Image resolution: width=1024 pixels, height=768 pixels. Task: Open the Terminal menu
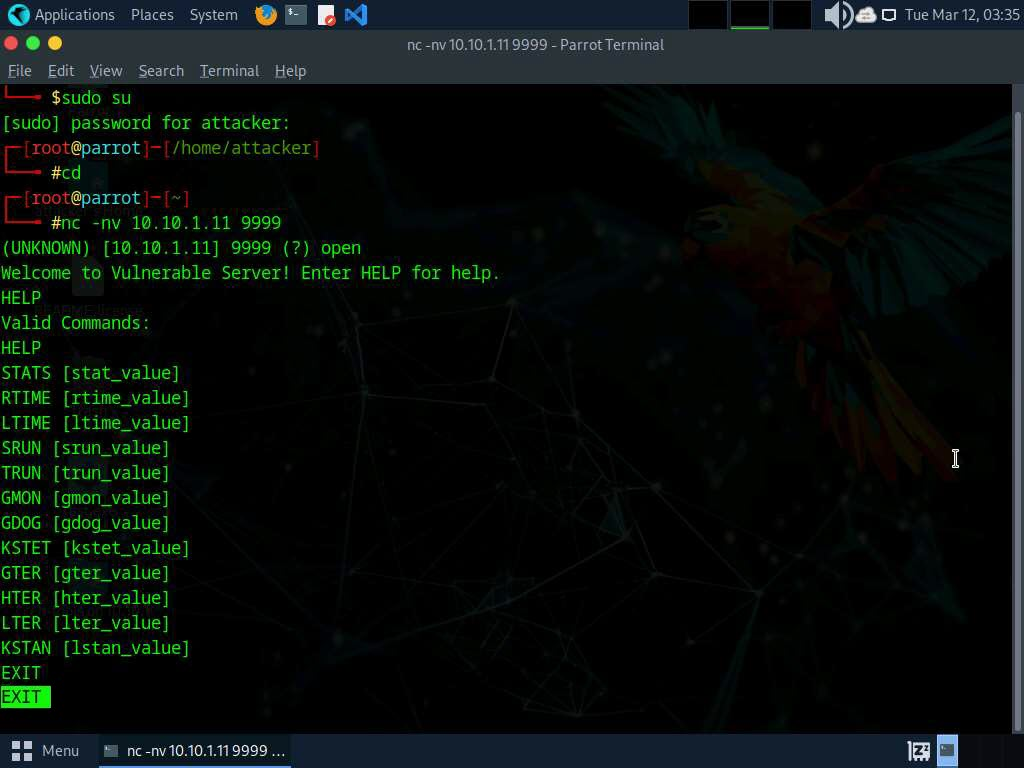pos(229,71)
